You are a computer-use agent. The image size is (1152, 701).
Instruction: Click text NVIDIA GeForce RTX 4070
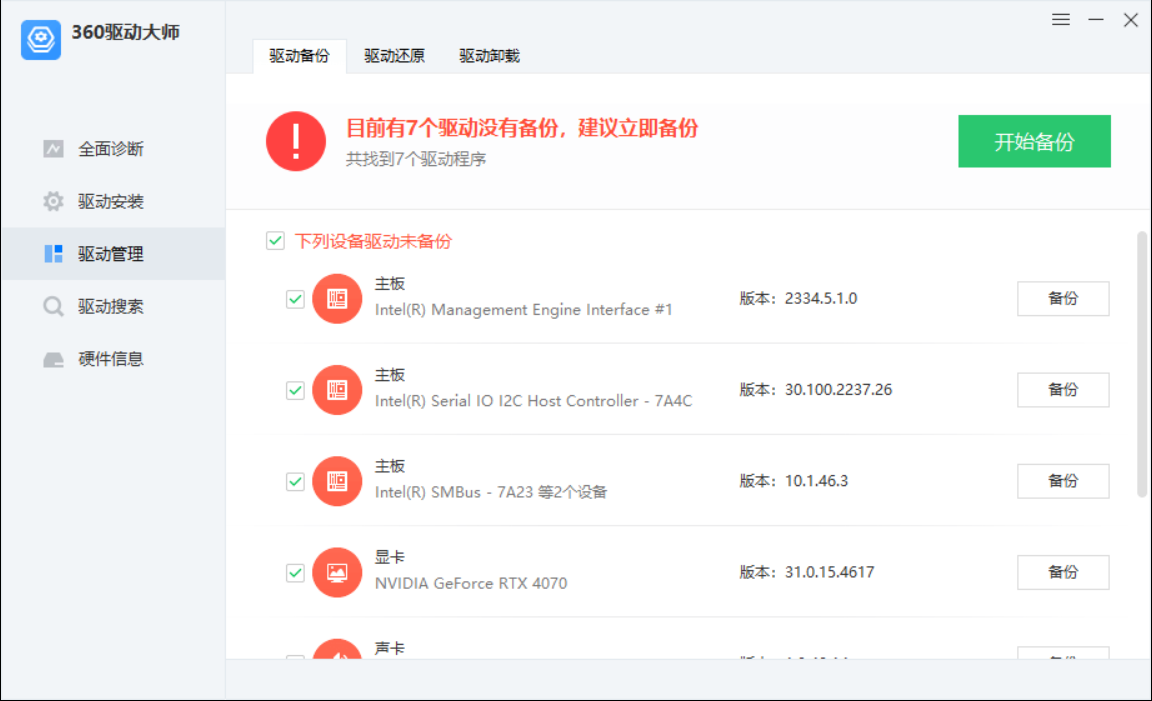pos(471,583)
